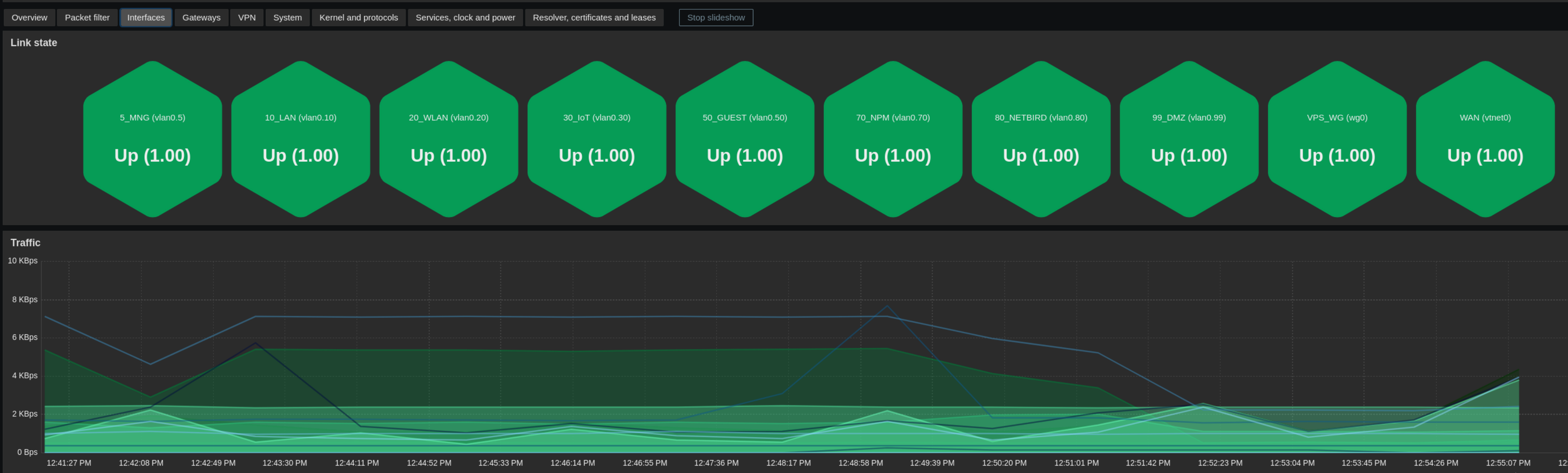Click the Traffic panel title
This screenshot has height=473, width=1568.
[26, 243]
